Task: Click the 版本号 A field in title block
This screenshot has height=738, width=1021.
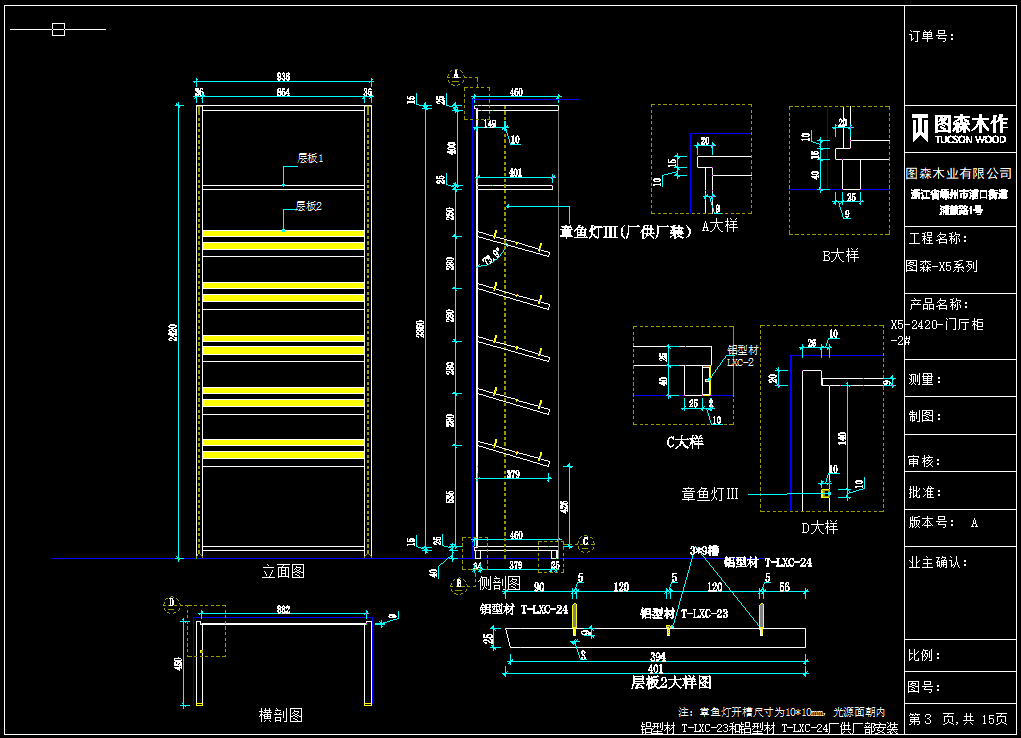Action: (943, 523)
